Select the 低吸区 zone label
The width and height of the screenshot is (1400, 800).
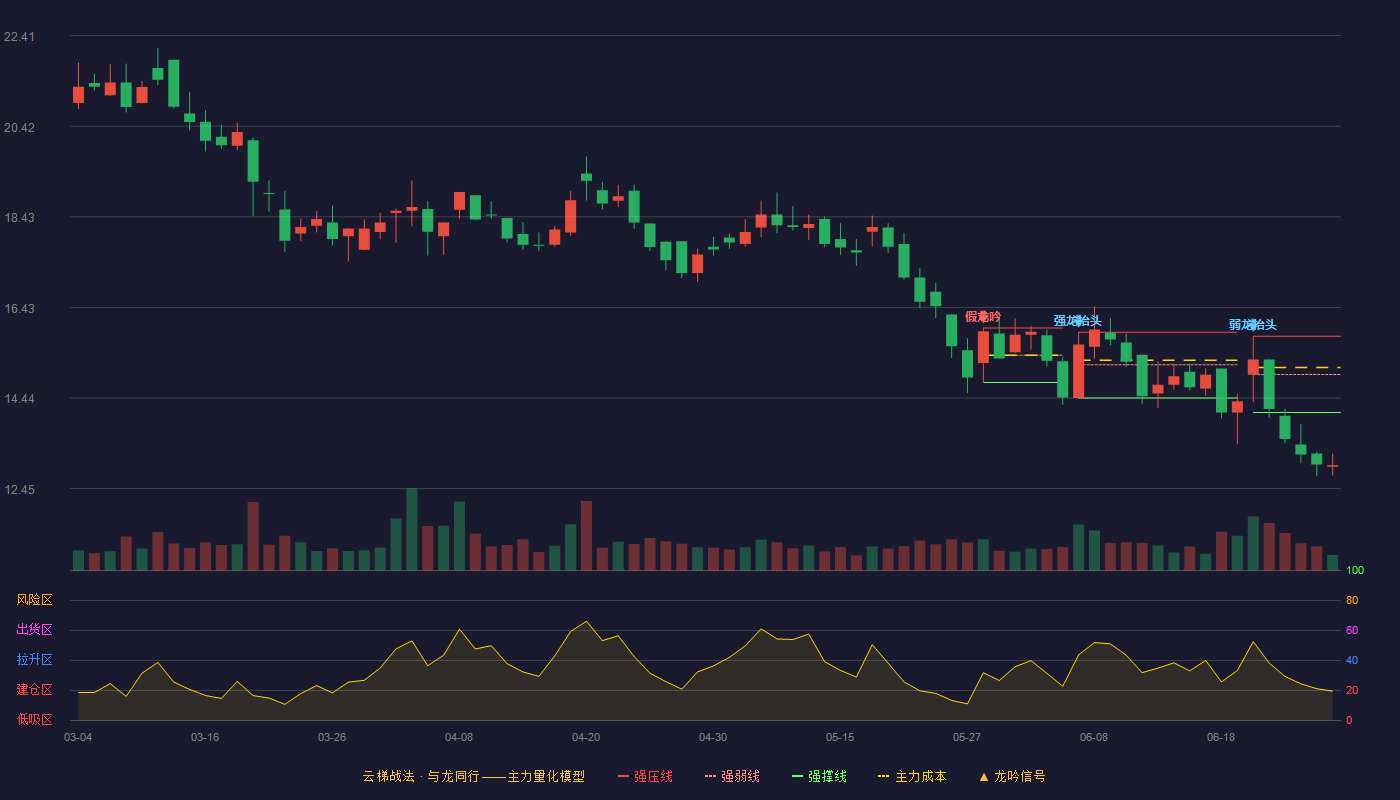tap(34, 719)
